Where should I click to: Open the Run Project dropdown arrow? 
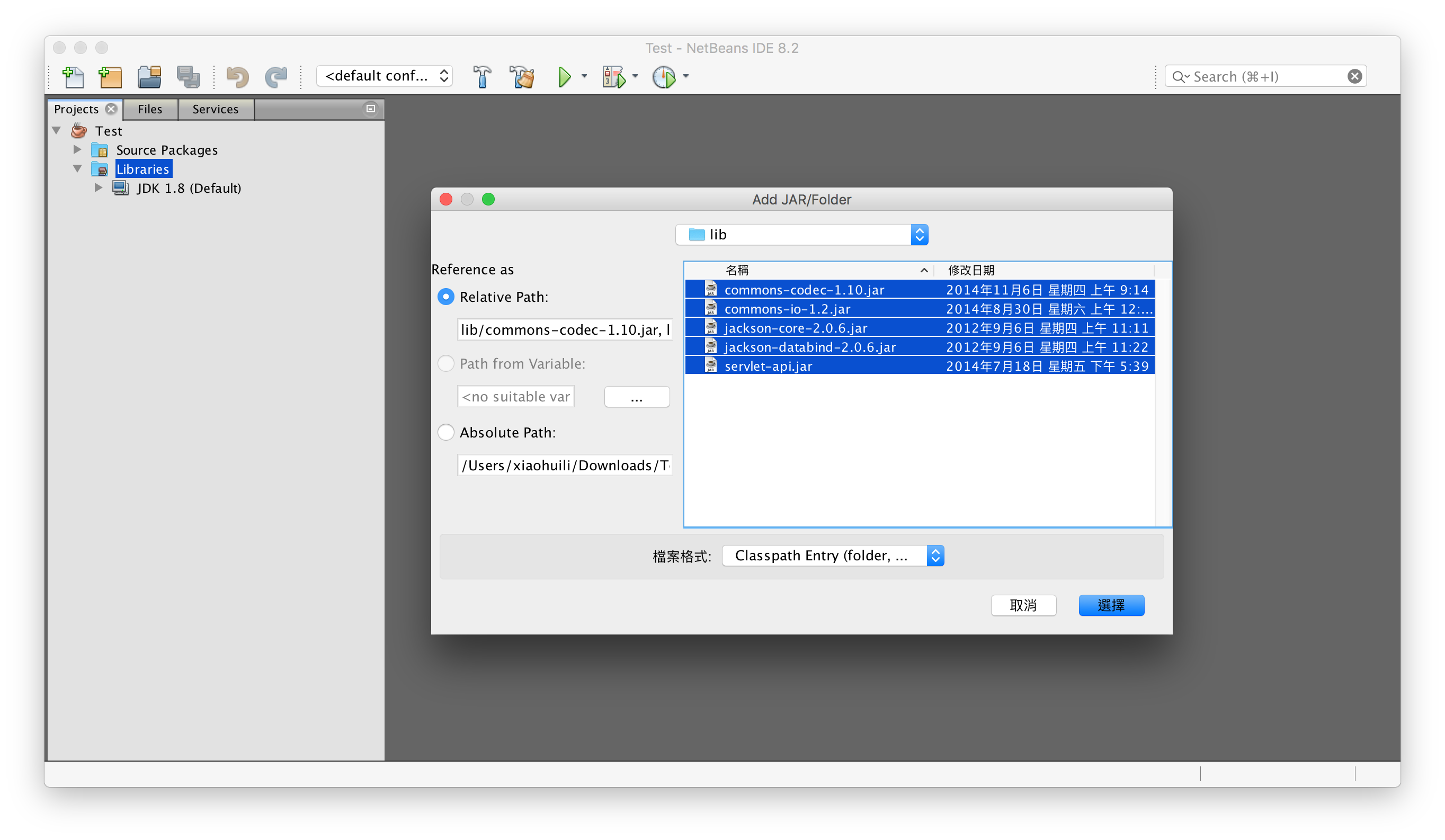coord(584,76)
